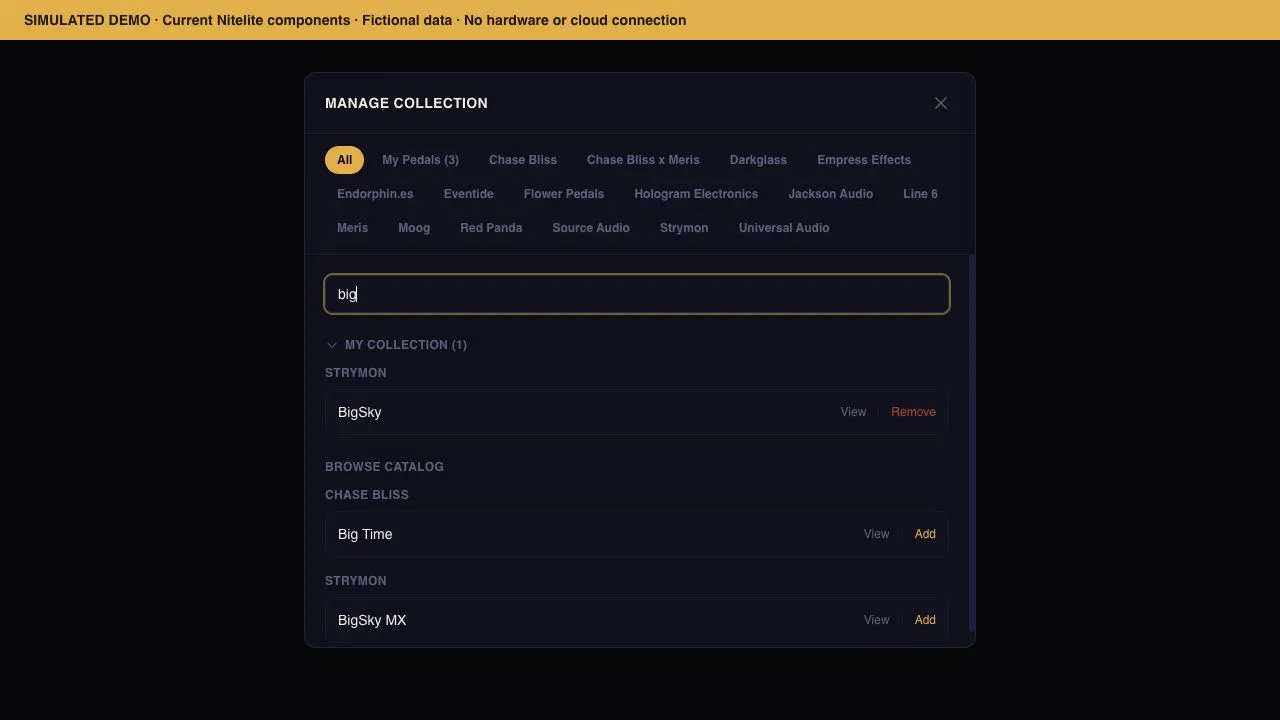
Task: Filter by Empress Effects brand
Action: tap(864, 160)
